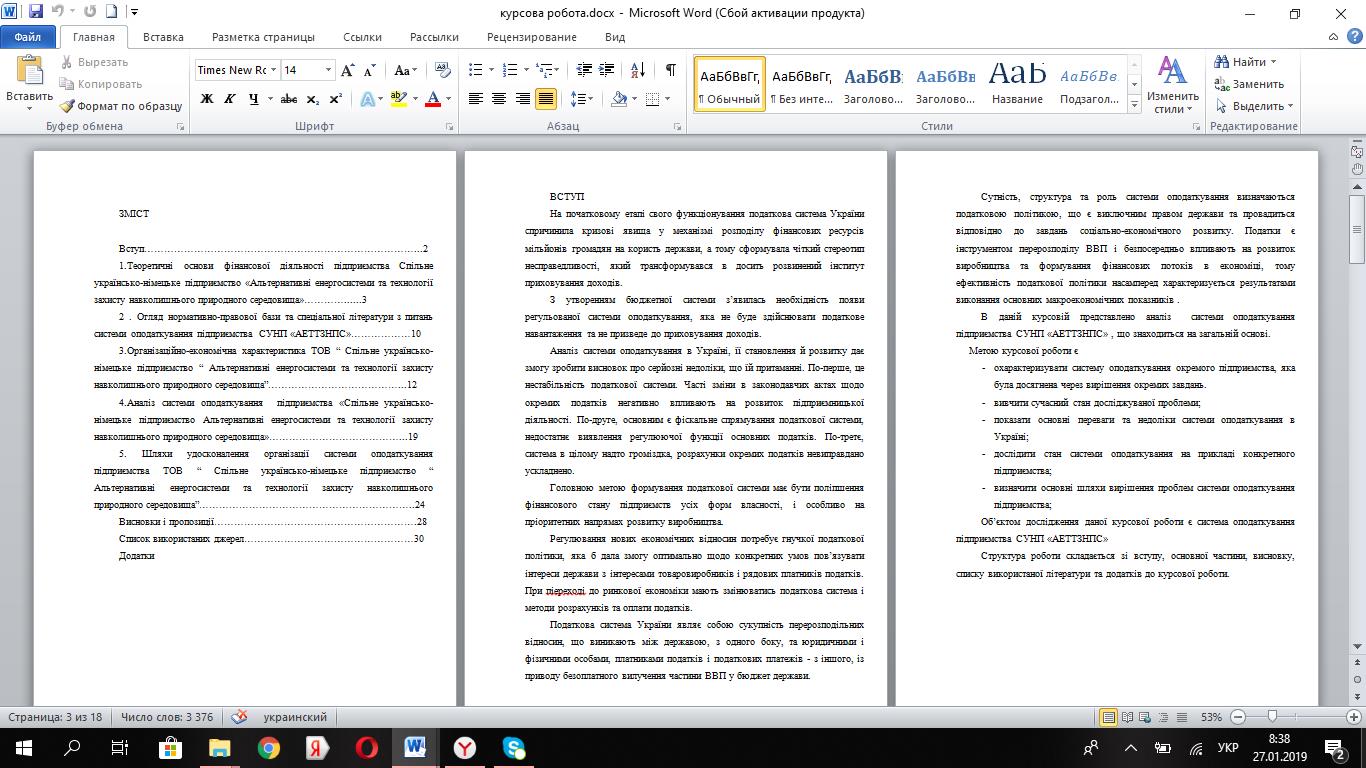Click the 53% zoom level button
This screenshot has width=1366, height=768.
tap(1211, 717)
